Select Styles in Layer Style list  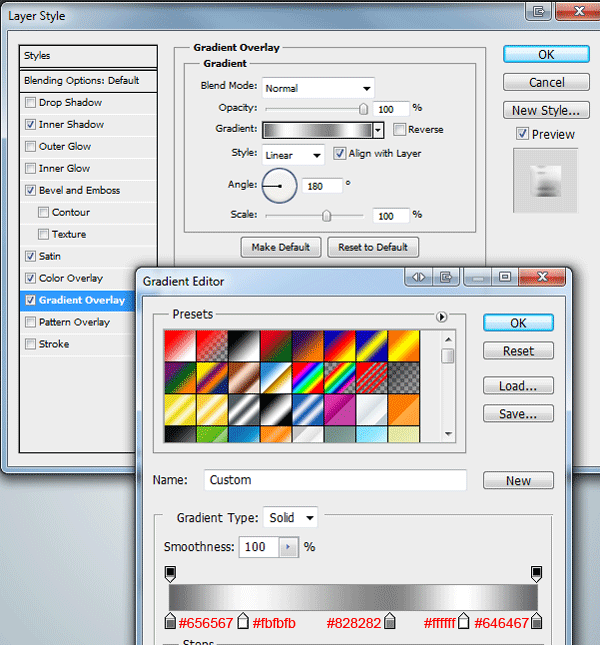coord(88,56)
